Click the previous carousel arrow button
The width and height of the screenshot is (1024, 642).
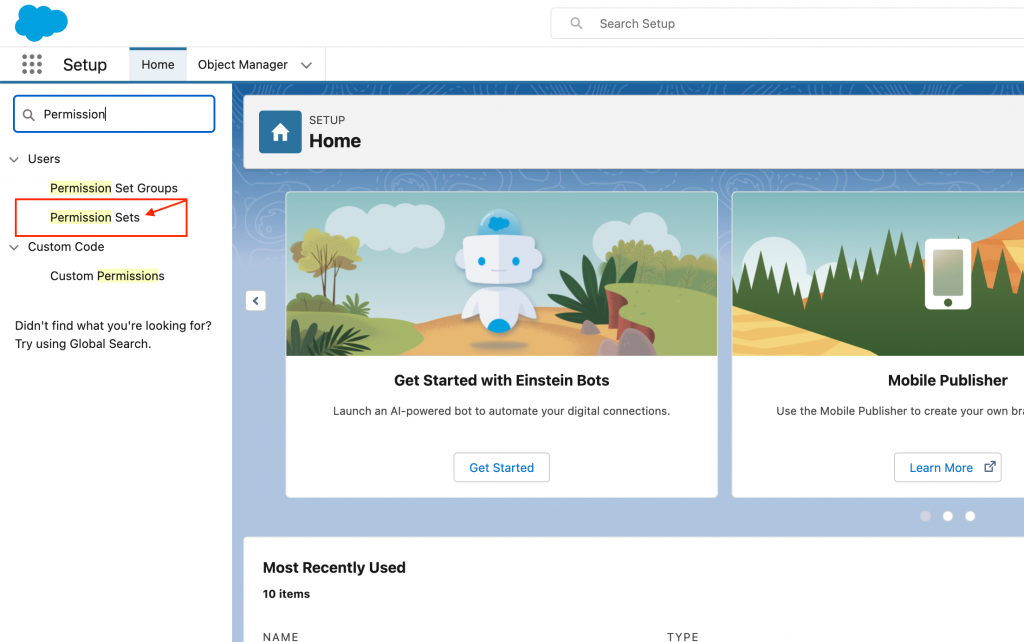255,301
